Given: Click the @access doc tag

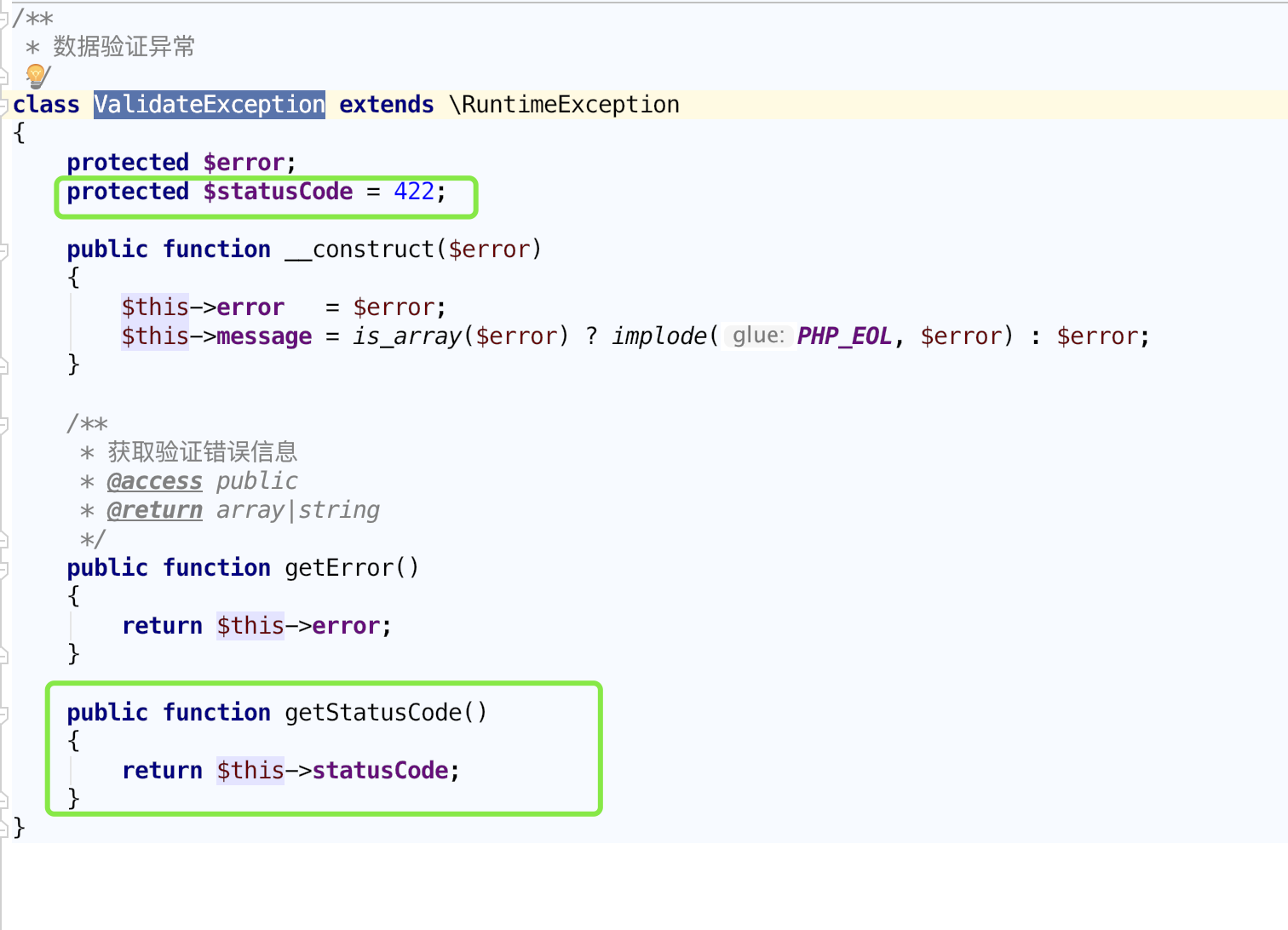Looking at the screenshot, I should (155, 481).
